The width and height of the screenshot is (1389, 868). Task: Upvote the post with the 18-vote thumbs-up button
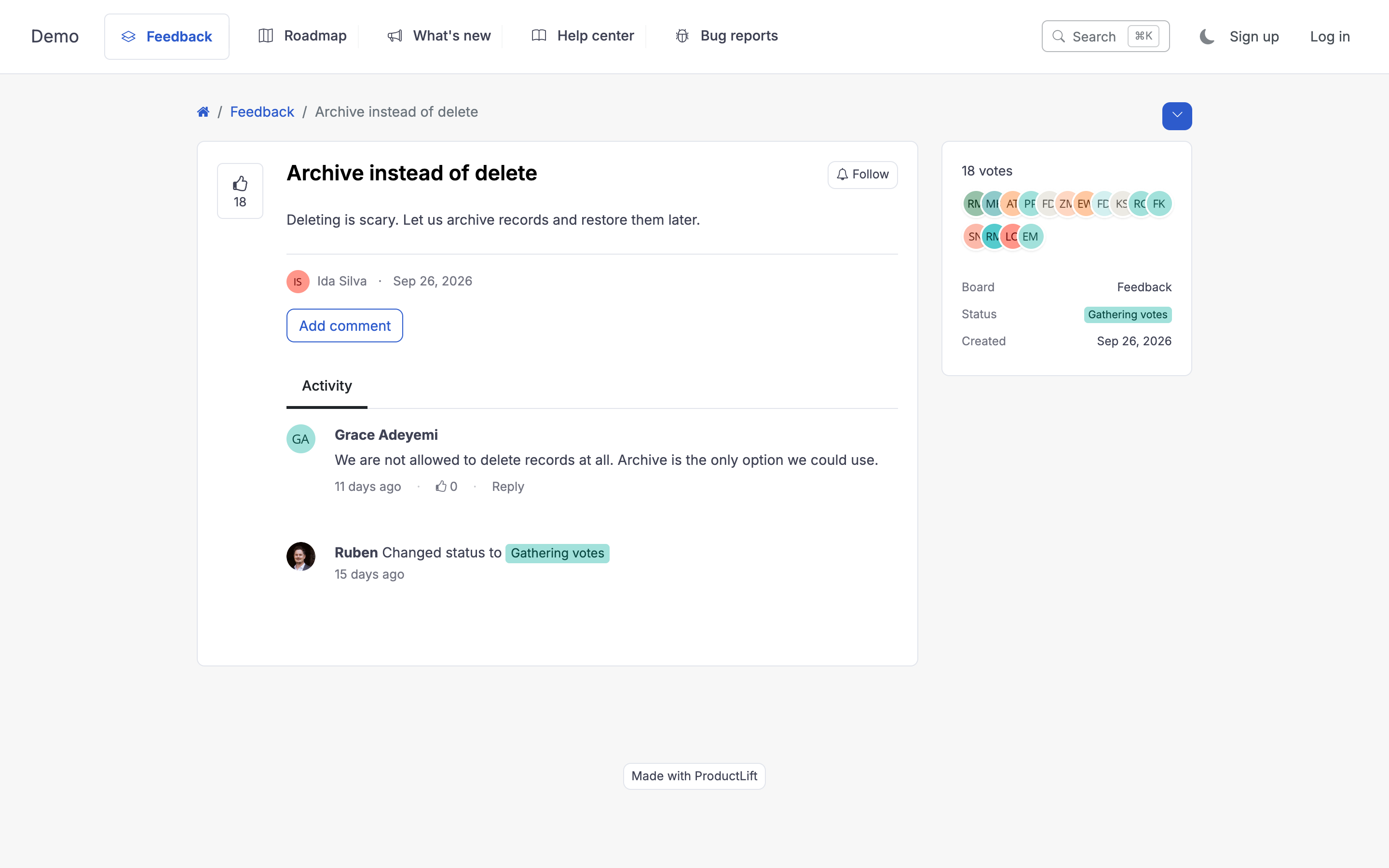coord(240,191)
